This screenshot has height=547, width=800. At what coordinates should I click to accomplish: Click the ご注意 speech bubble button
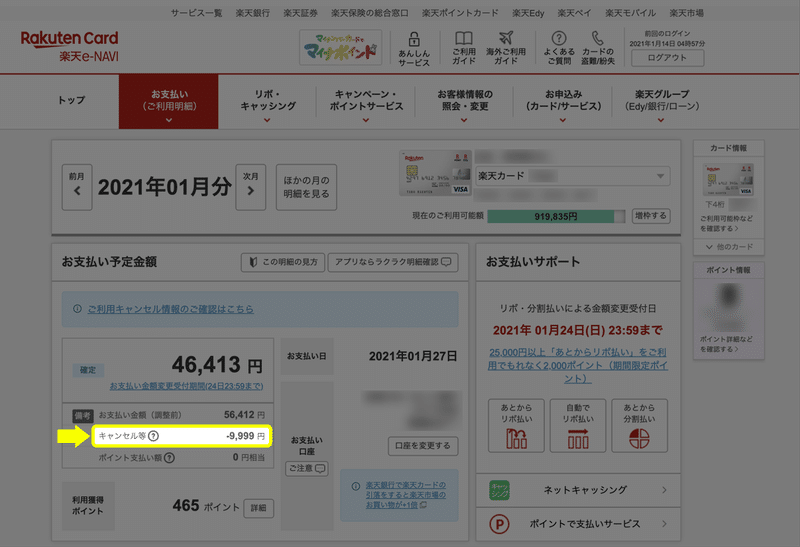click(x=307, y=468)
